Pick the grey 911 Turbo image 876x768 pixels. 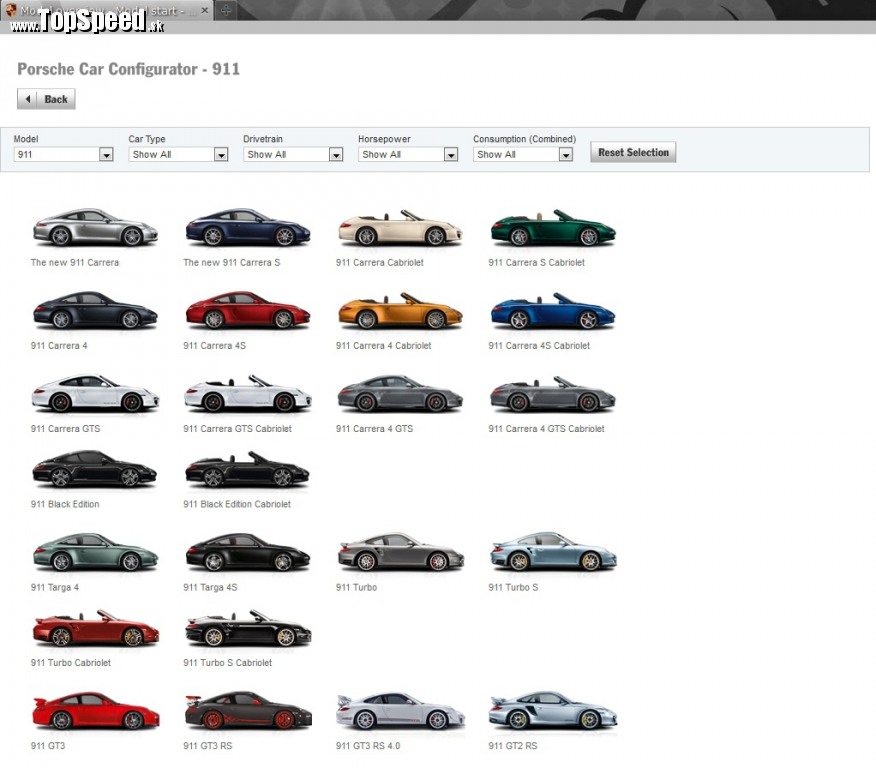click(x=400, y=551)
